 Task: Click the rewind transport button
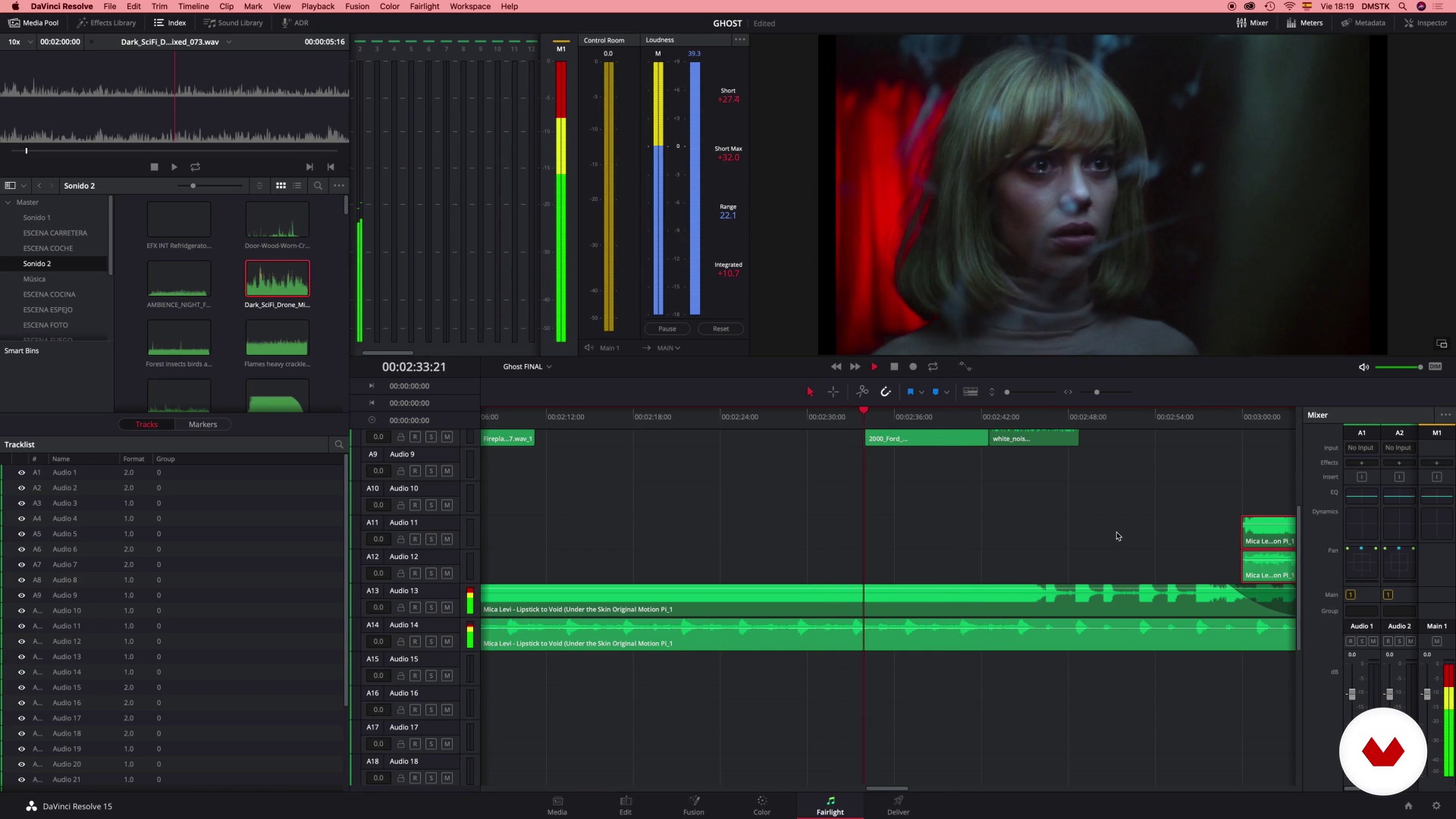pyautogui.click(x=836, y=367)
